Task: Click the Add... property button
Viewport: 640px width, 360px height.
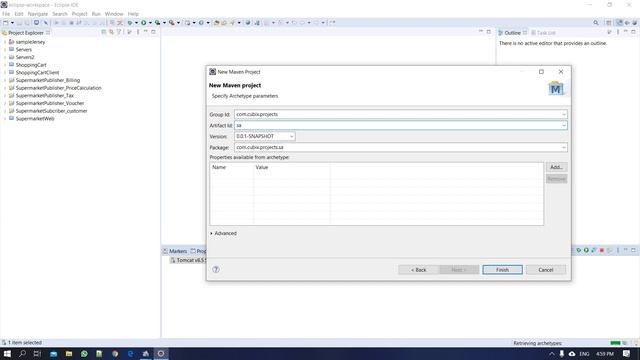Action: [x=556, y=167]
